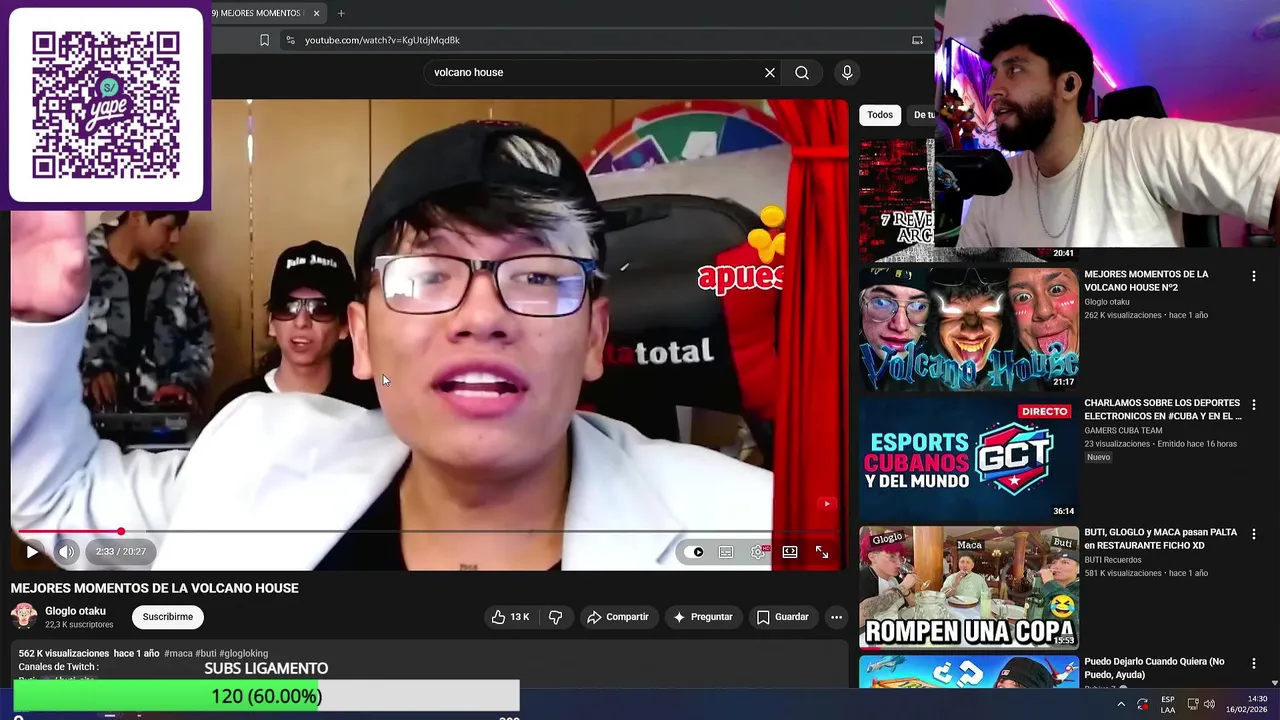Select the MEJORES MOMENTOS browser tab
Viewport: 1280px width, 720px height.
click(260, 13)
